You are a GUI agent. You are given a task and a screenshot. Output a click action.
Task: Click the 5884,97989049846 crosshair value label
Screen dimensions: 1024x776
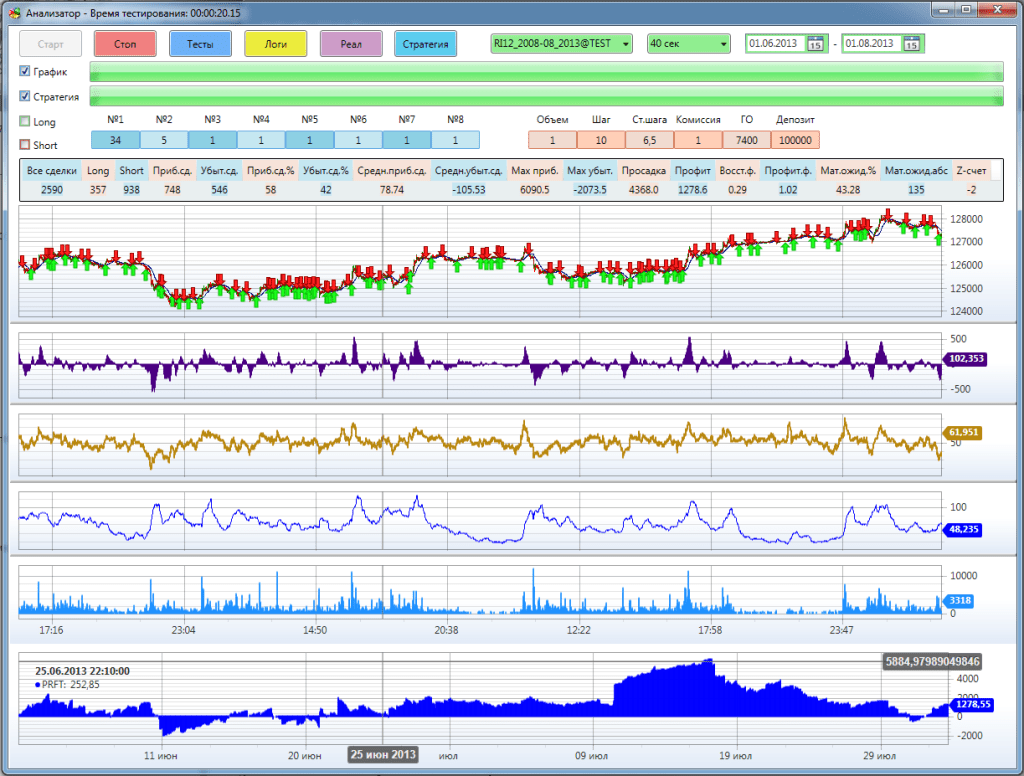[932, 662]
